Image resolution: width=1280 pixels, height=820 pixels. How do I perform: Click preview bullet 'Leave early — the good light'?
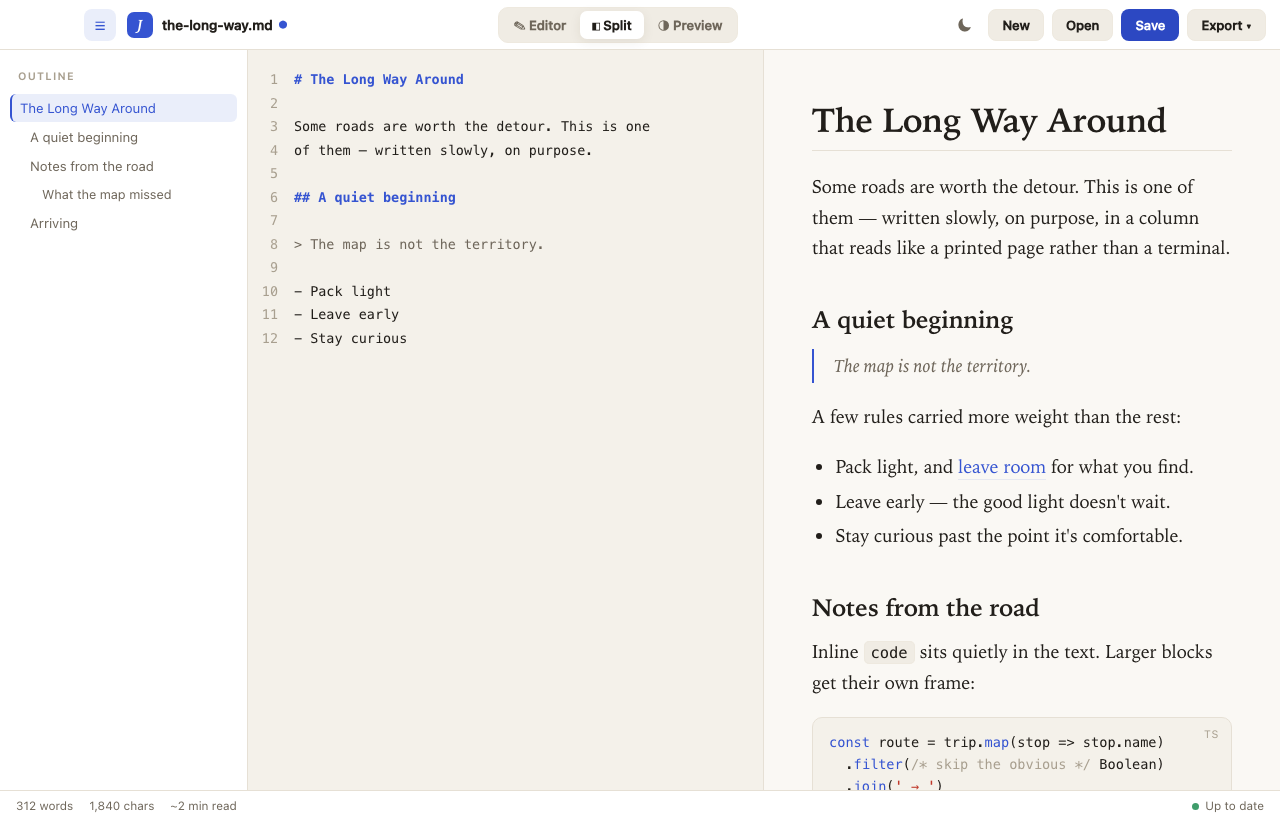click(x=1003, y=502)
